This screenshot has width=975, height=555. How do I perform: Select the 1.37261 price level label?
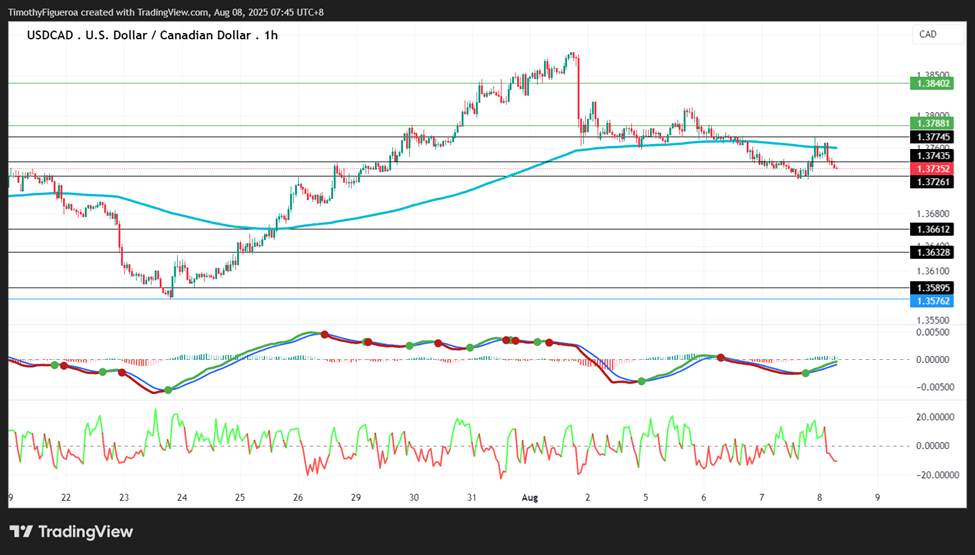(x=931, y=182)
